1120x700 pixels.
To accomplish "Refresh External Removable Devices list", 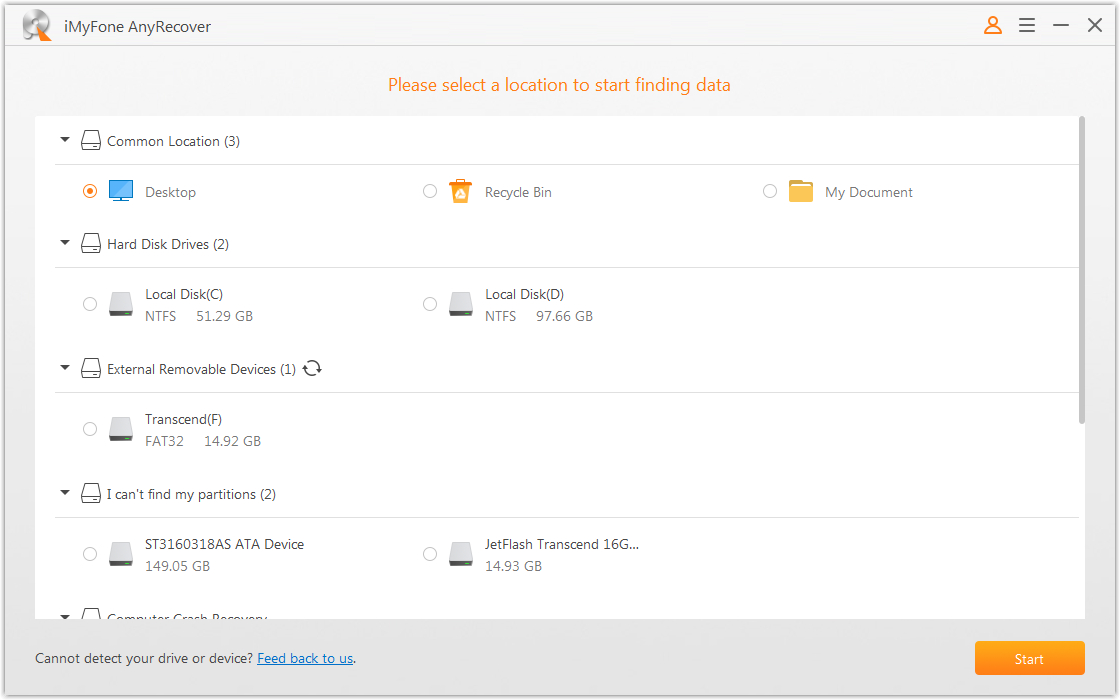I will [x=312, y=369].
